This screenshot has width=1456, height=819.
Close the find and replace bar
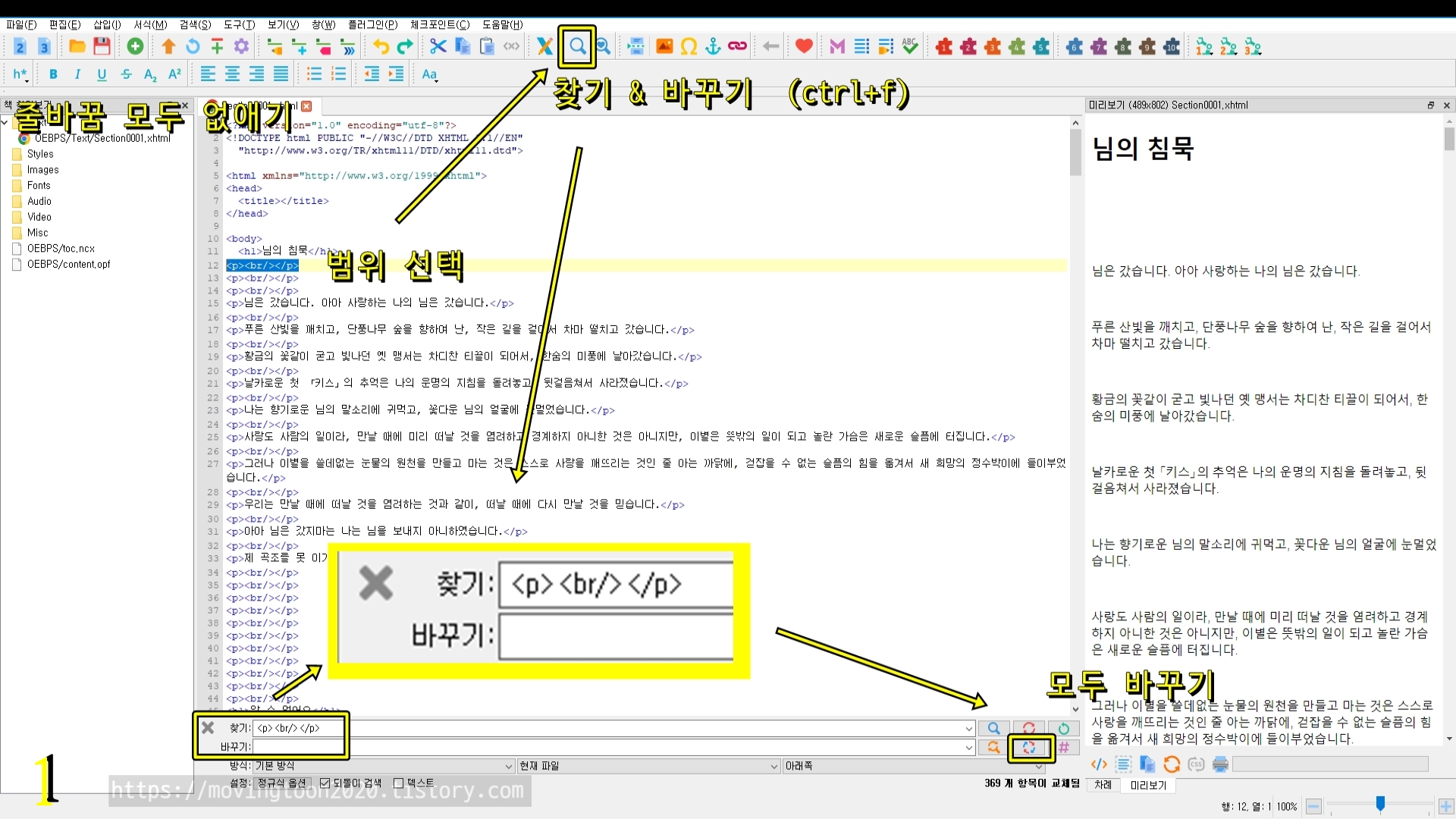(x=207, y=728)
